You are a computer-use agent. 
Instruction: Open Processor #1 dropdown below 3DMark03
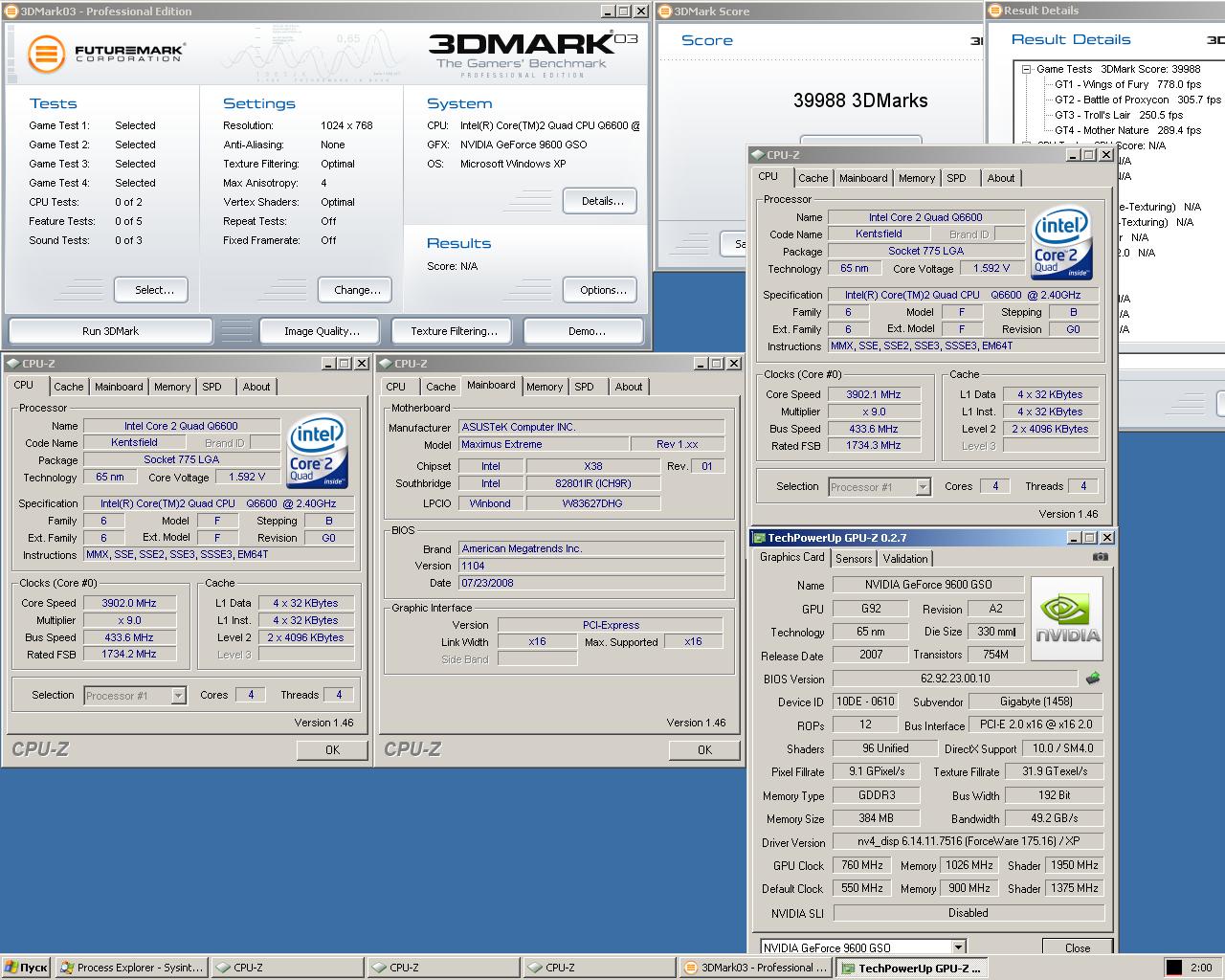178,696
